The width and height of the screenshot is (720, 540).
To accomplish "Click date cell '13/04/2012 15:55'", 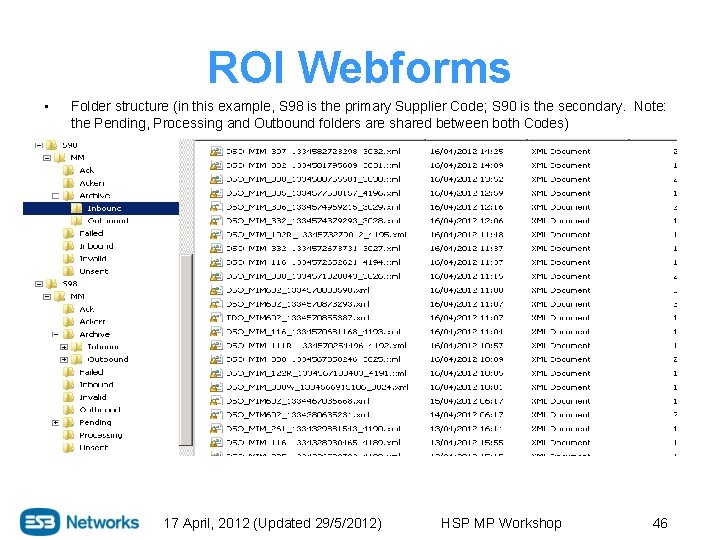I will tap(467, 442).
